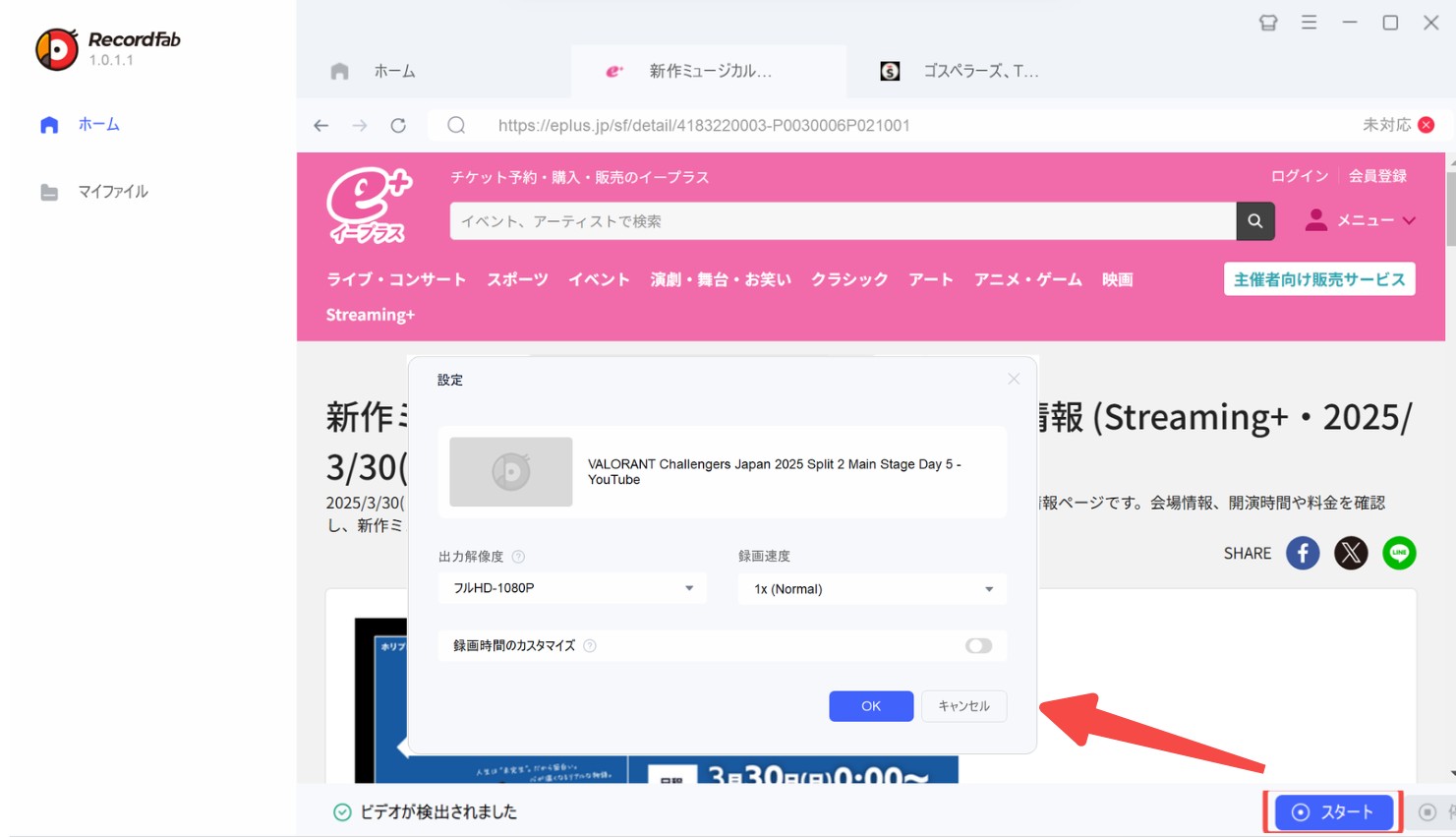The image size is (1456, 837).
Task: Open アート category
Action: [x=931, y=279]
